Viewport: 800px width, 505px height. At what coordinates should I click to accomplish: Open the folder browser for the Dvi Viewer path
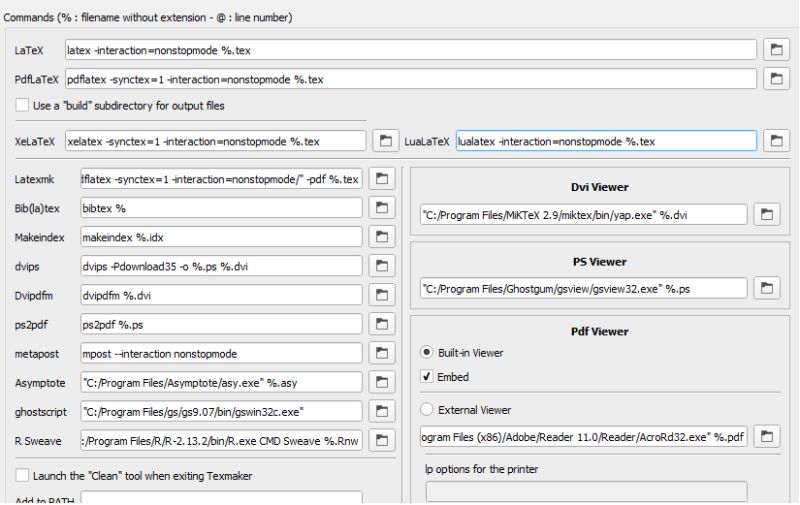click(x=767, y=214)
